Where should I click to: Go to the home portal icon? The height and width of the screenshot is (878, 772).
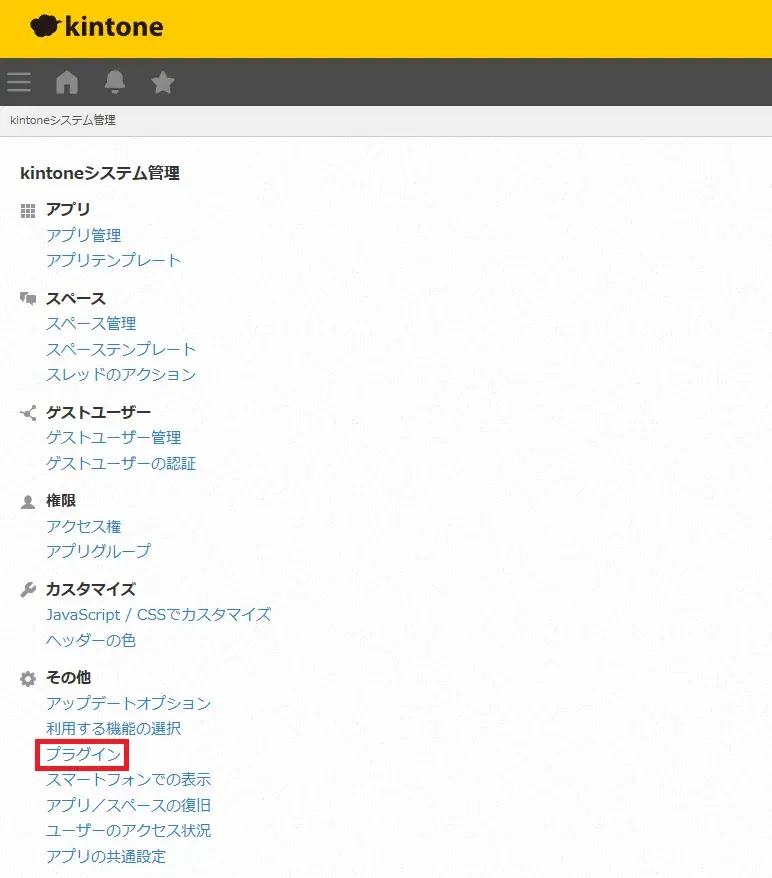point(67,82)
